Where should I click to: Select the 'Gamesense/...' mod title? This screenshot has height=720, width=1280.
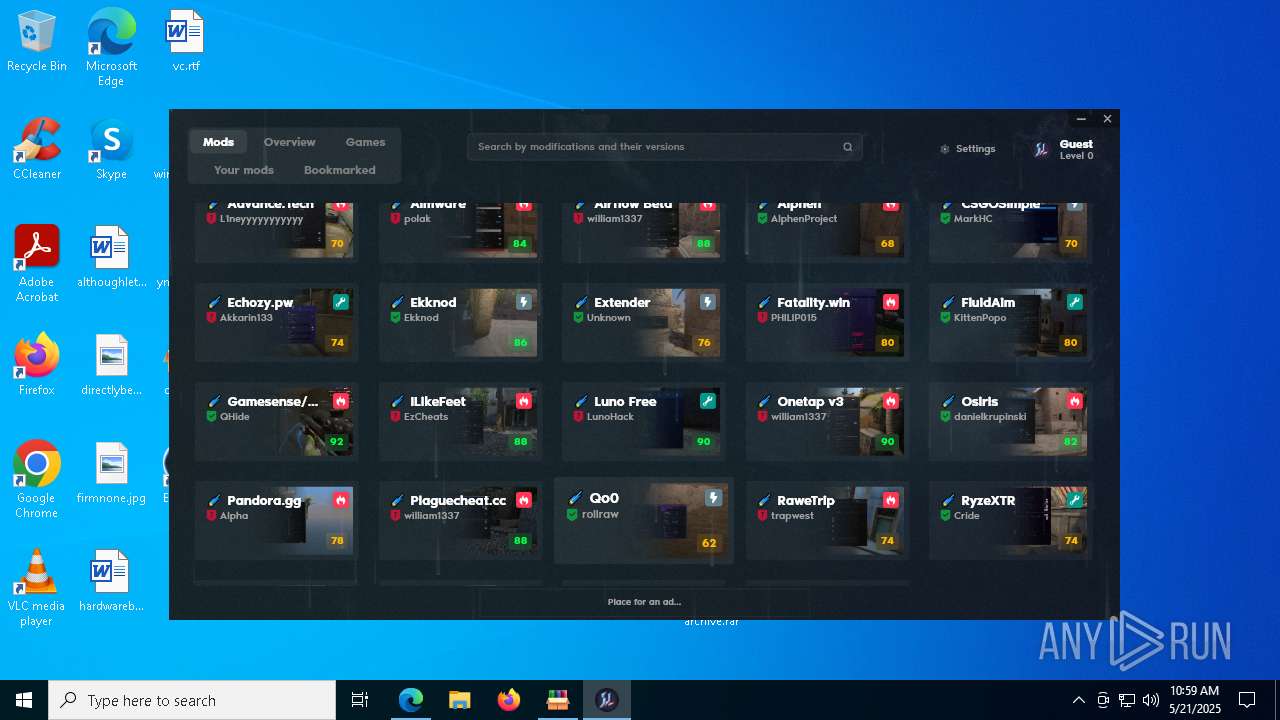(x=273, y=401)
